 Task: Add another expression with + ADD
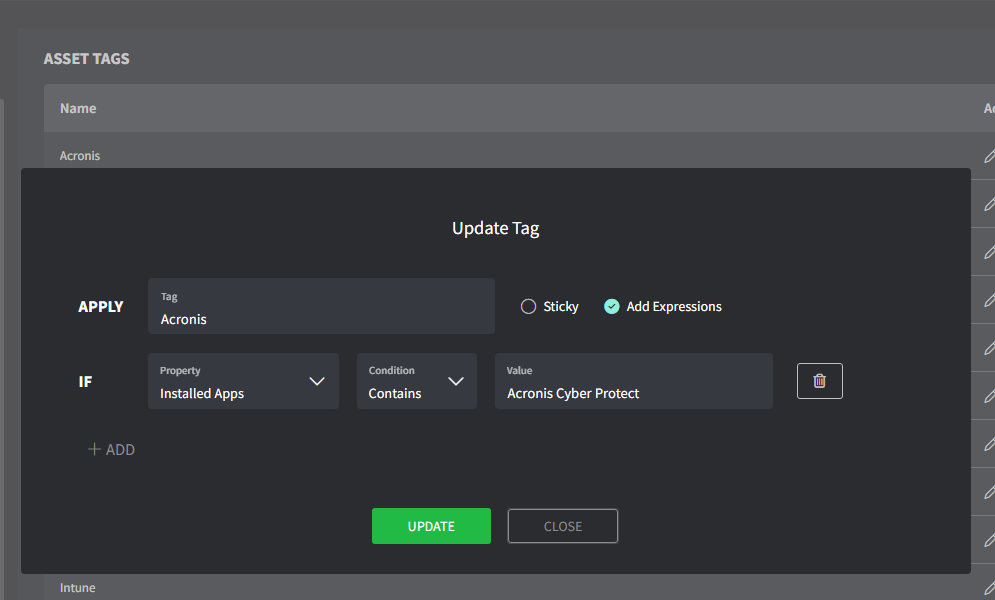coord(111,449)
